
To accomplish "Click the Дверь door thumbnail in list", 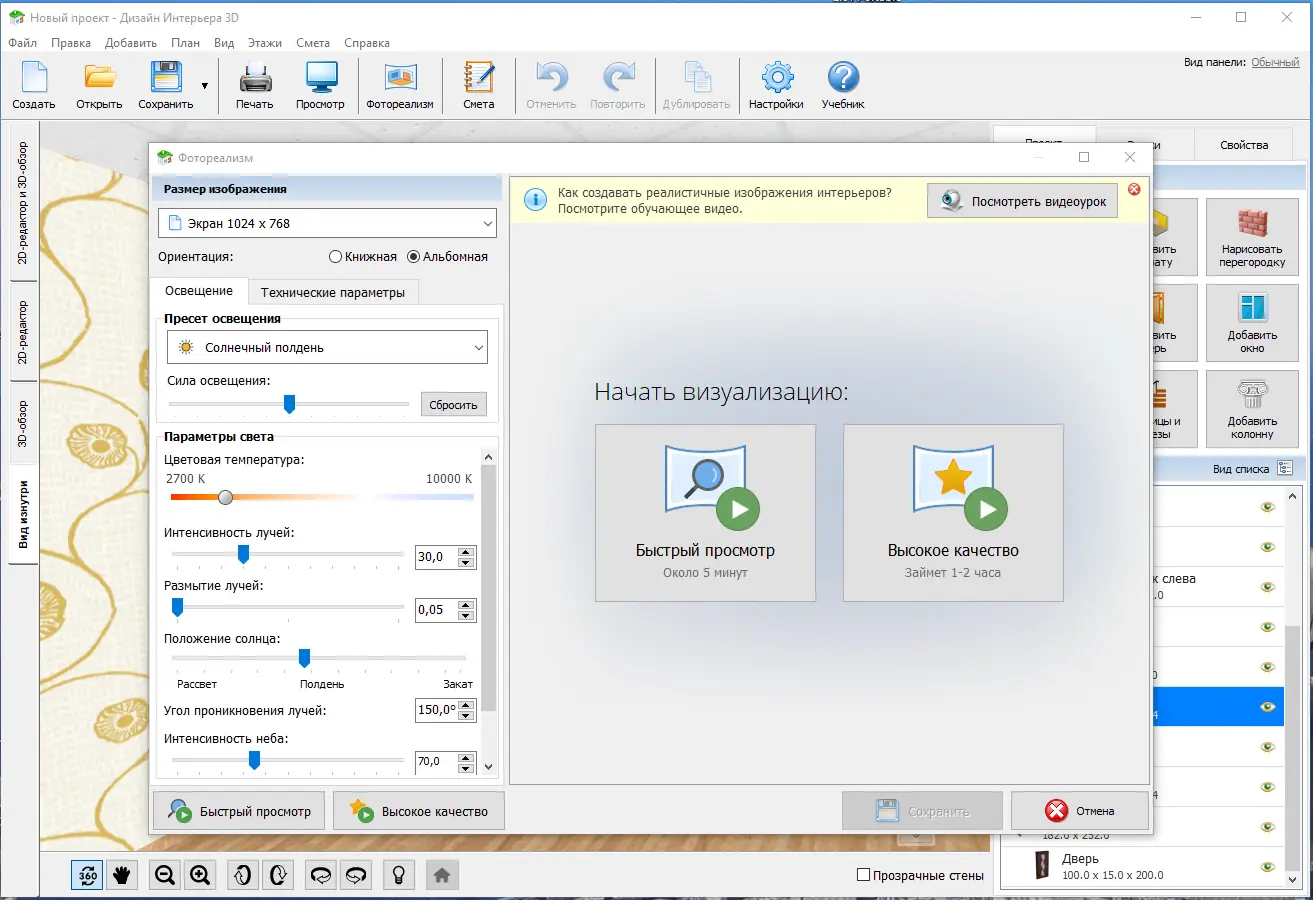I will pos(1043,866).
